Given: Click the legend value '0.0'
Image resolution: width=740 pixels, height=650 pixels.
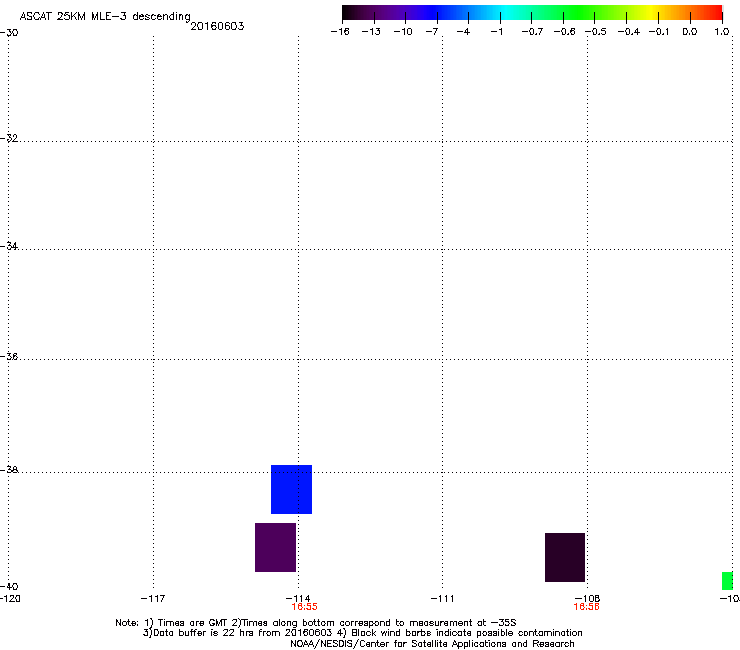Looking at the screenshot, I should 690,32.
